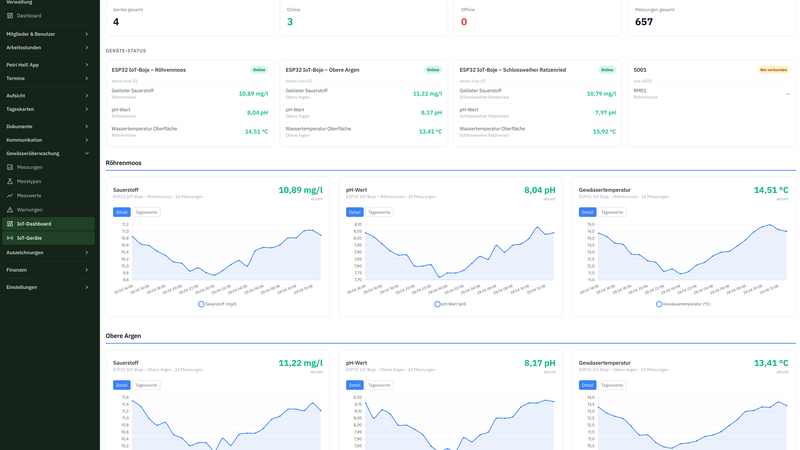Click the Nie verbunden status badge
The width and height of the screenshot is (800, 450).
click(773, 70)
